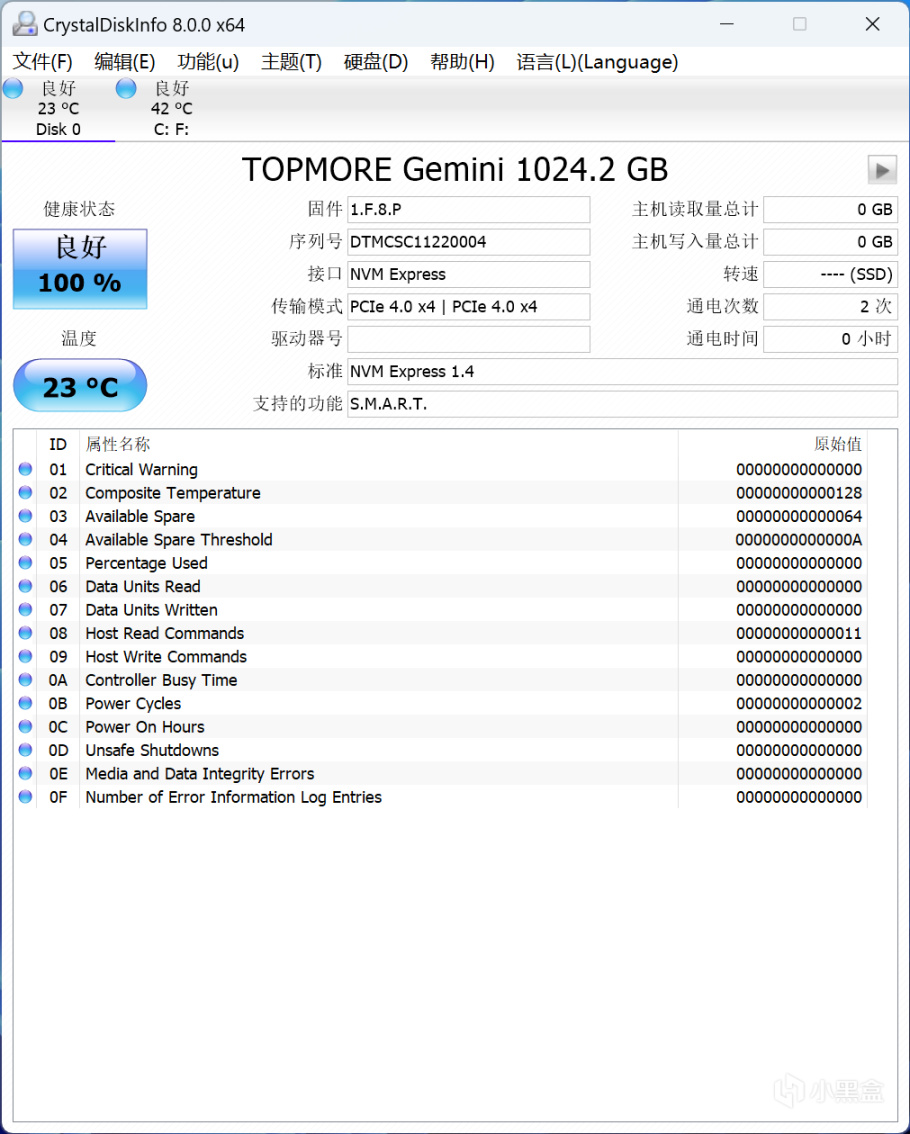This screenshot has height=1134, width=910.
Task: Click the 23 °C temperature button
Action: pyautogui.click(x=80, y=385)
